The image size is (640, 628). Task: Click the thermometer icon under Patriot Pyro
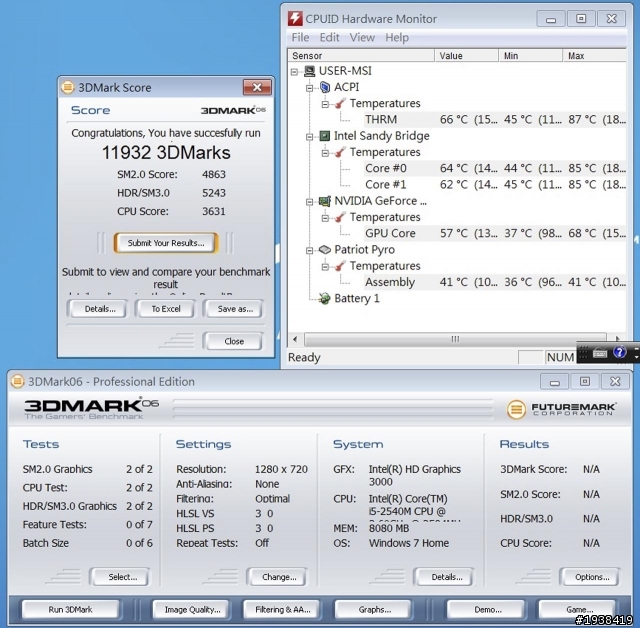tap(340, 266)
